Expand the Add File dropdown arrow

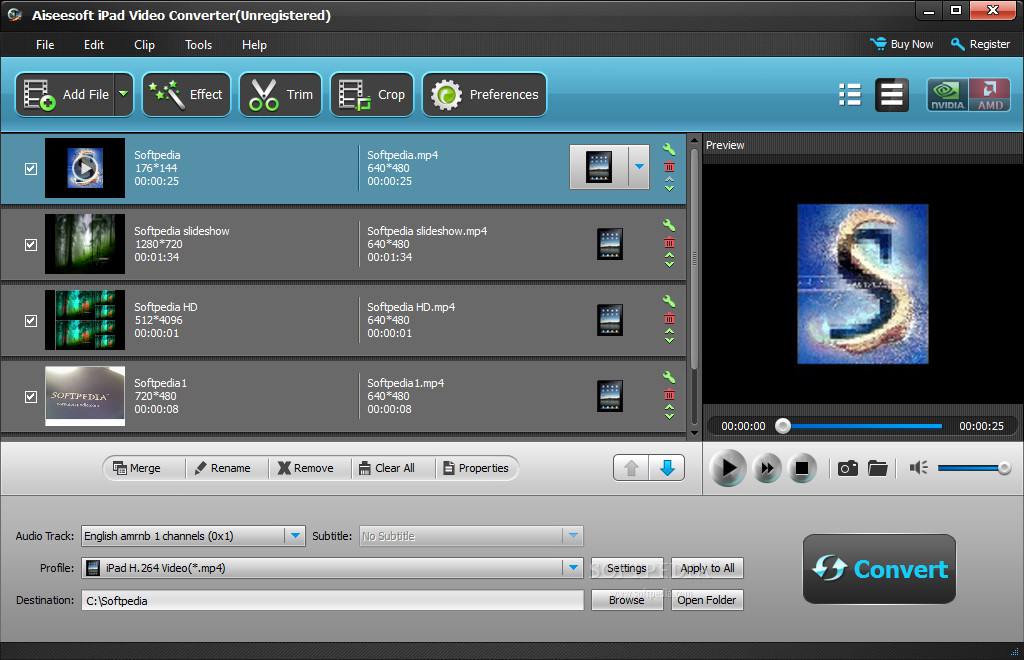[123, 95]
